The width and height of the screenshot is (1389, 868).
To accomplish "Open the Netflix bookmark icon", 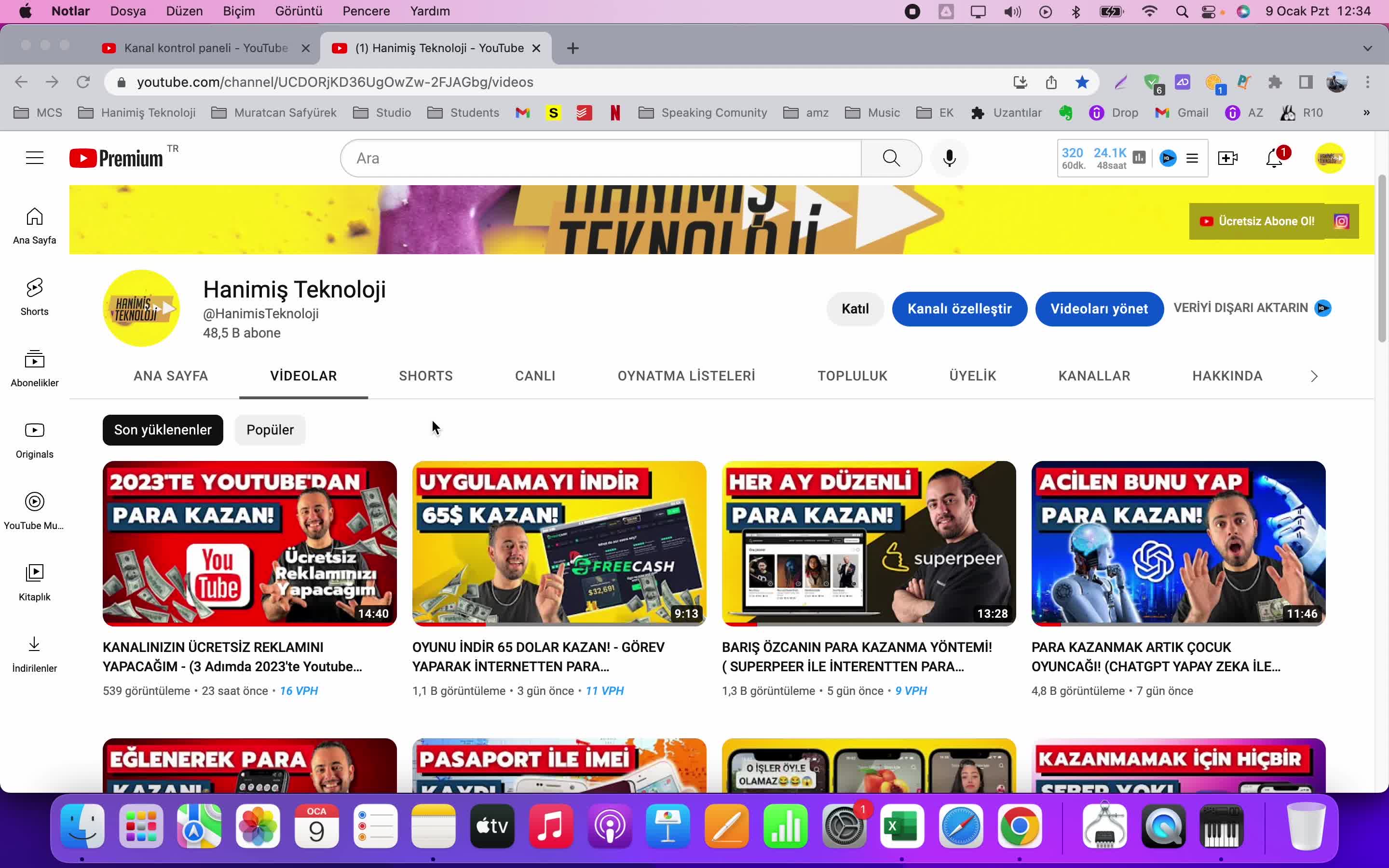I will coord(615,112).
